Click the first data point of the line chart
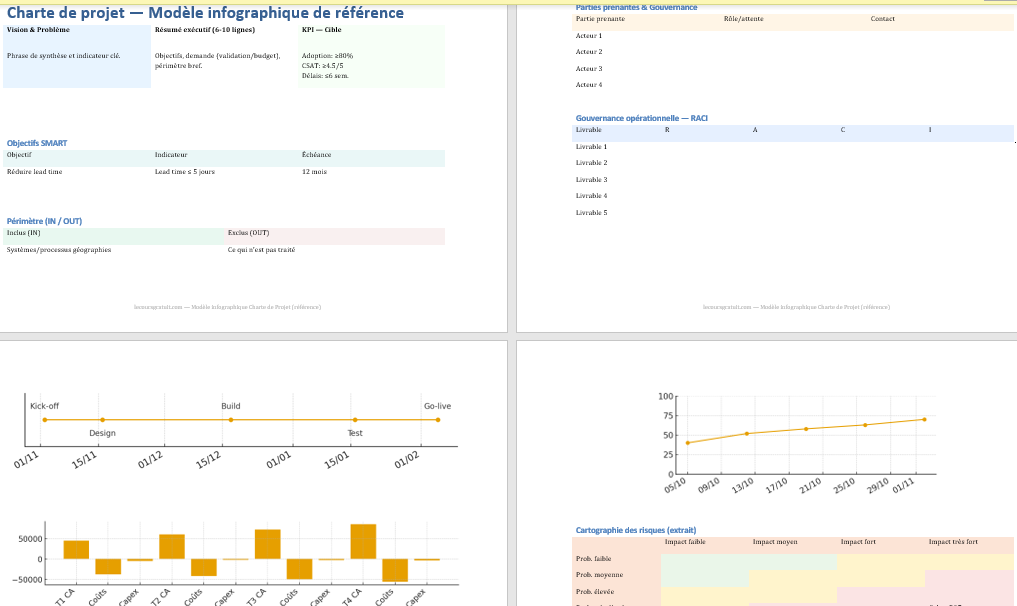The image size is (1017, 606). [x=688, y=442]
